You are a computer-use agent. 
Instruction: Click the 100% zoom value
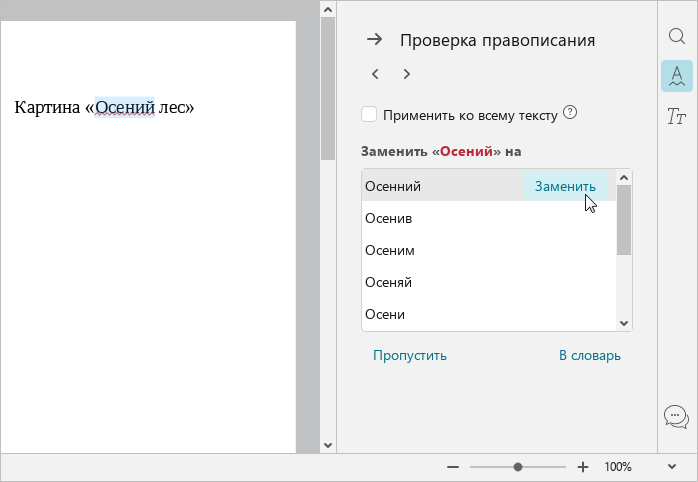(617, 467)
